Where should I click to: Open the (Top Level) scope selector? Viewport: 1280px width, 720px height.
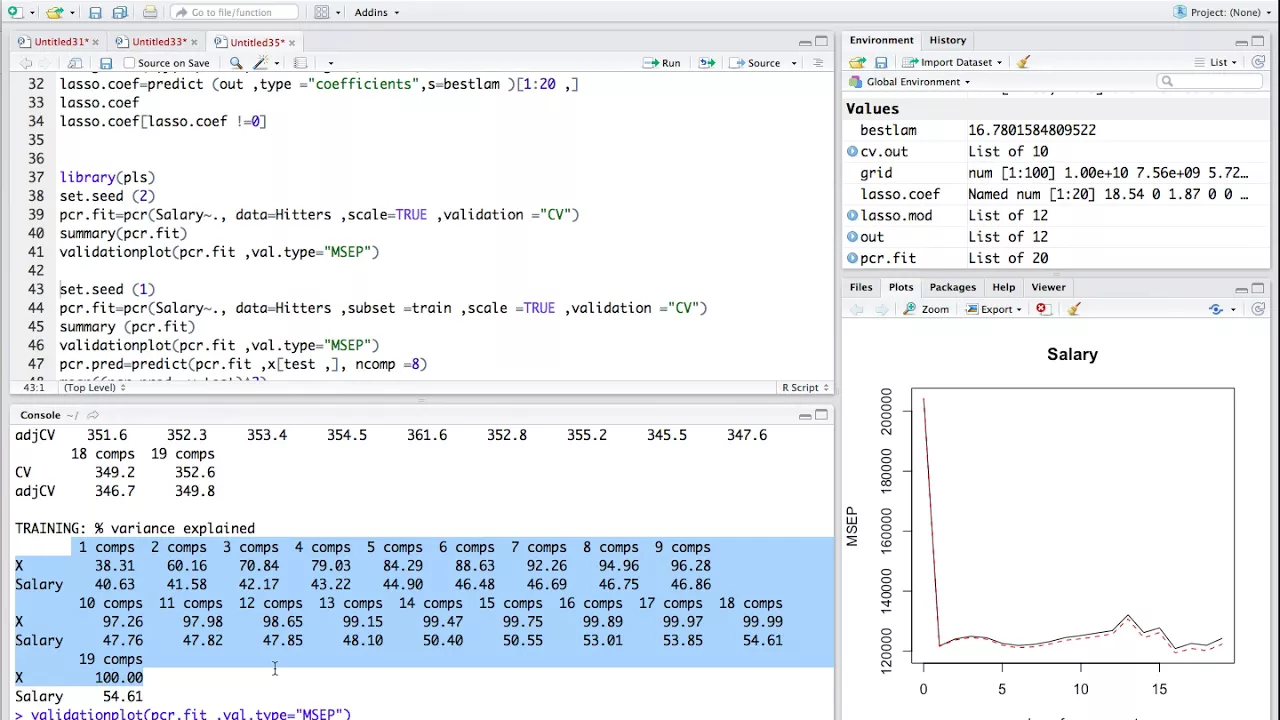[95, 387]
